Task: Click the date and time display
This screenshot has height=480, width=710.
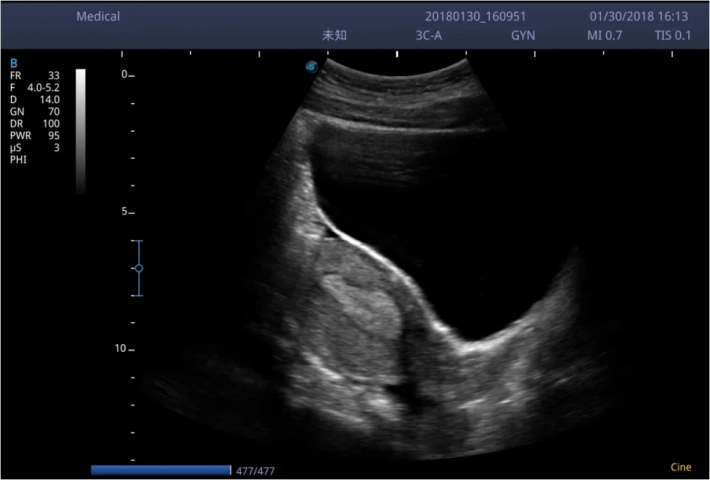Action: pyautogui.click(x=638, y=17)
